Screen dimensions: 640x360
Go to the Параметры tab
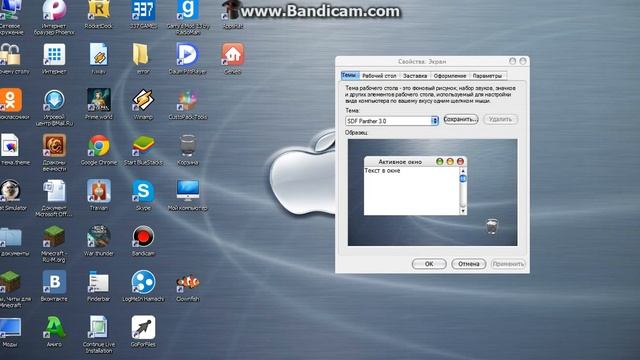tap(487, 76)
